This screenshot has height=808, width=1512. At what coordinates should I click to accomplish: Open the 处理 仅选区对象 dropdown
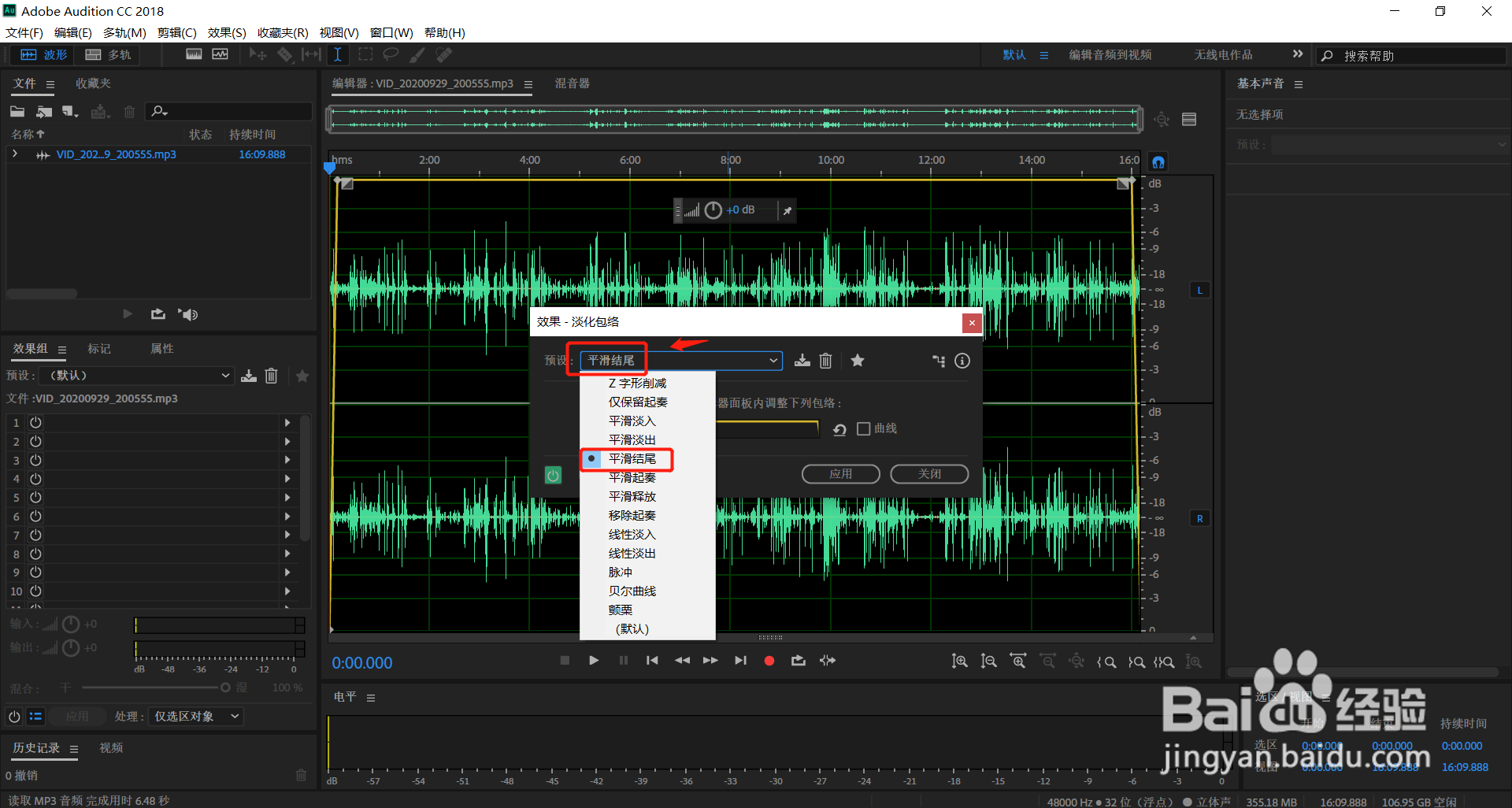pyautogui.click(x=196, y=717)
